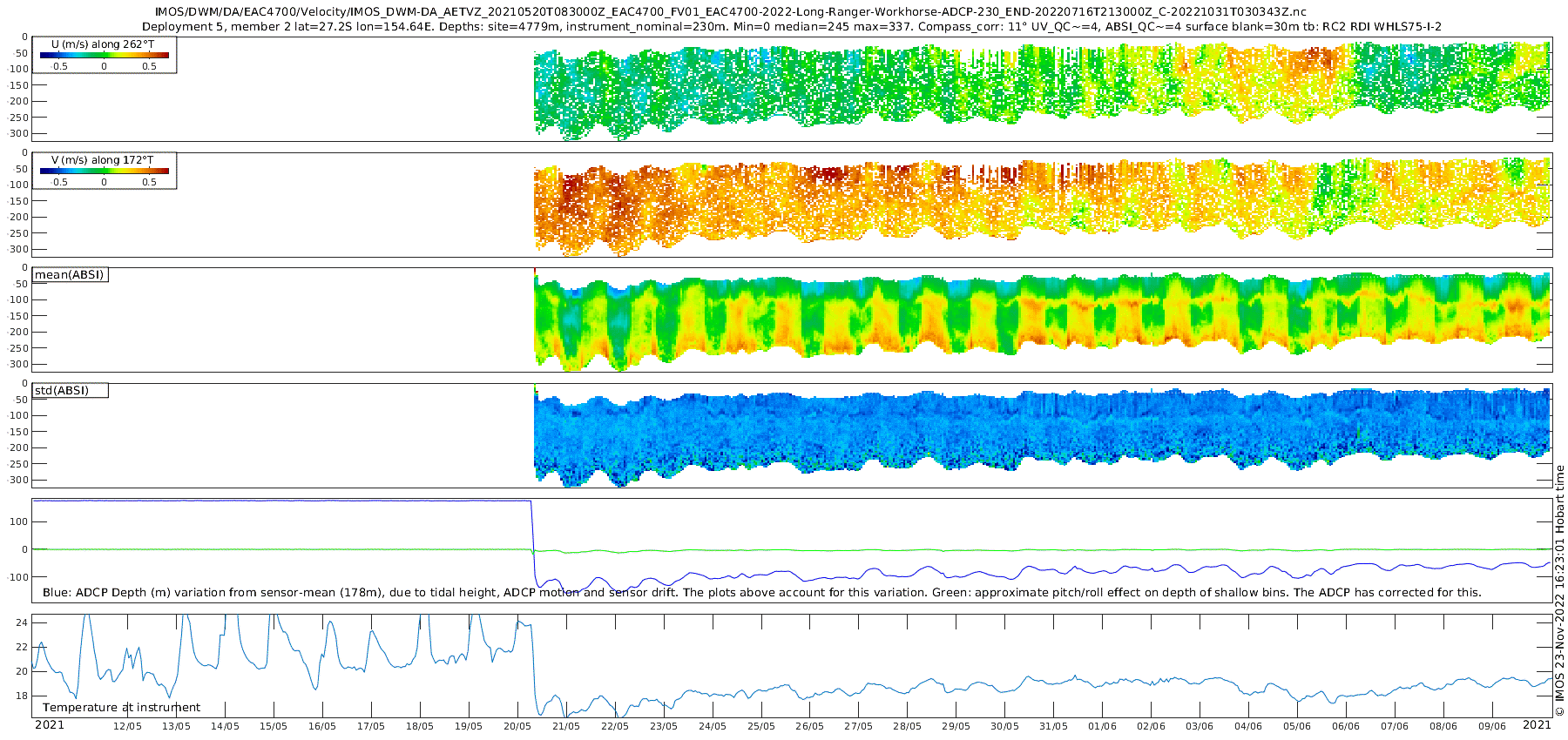Click the 01/06 date tick label
1568x740 pixels.
coord(1103,726)
